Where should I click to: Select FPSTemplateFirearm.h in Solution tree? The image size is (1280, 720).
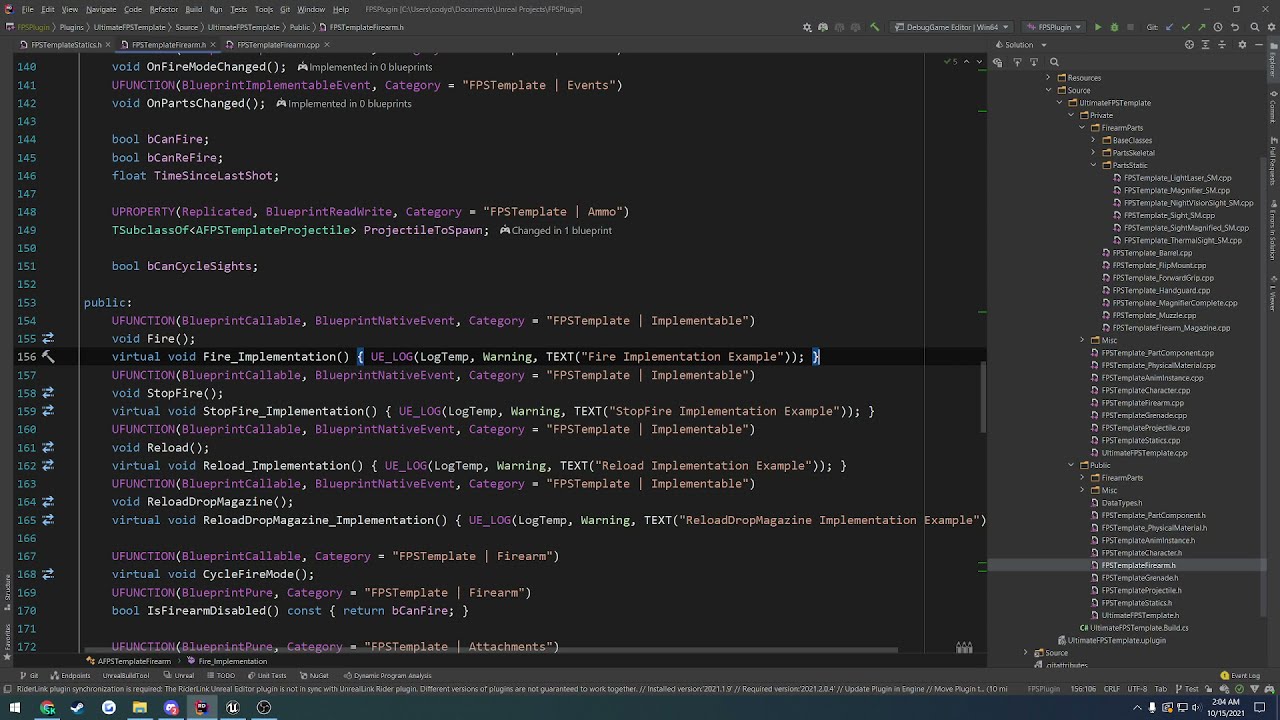pos(1138,565)
